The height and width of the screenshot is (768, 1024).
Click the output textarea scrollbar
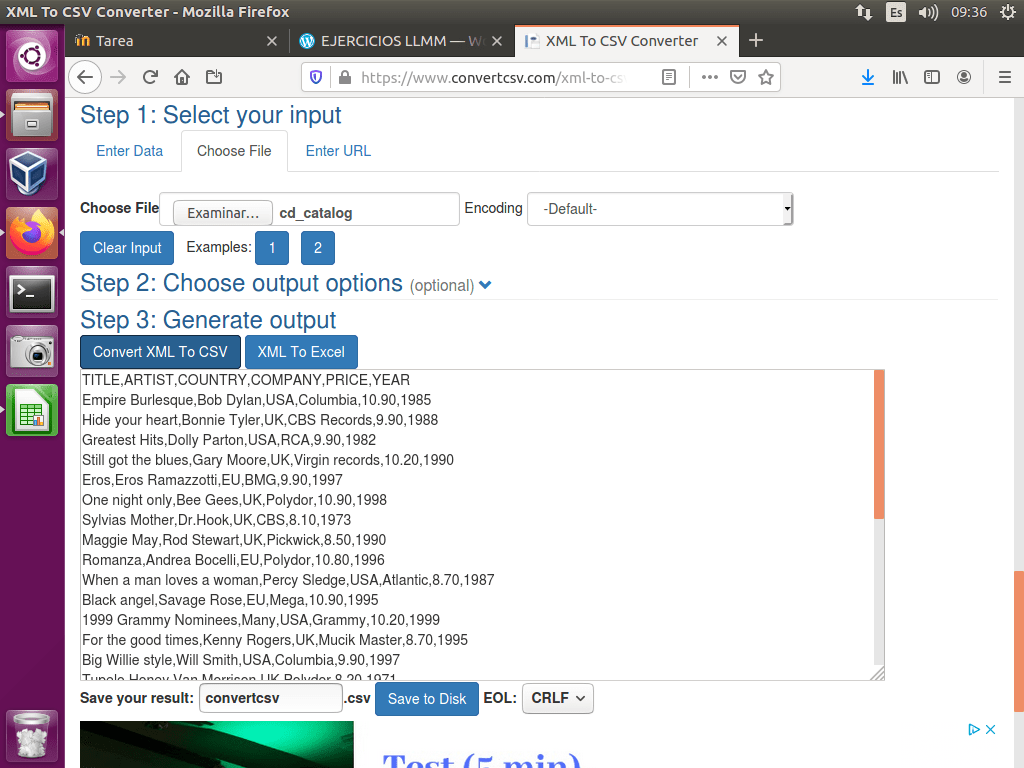coord(879,445)
